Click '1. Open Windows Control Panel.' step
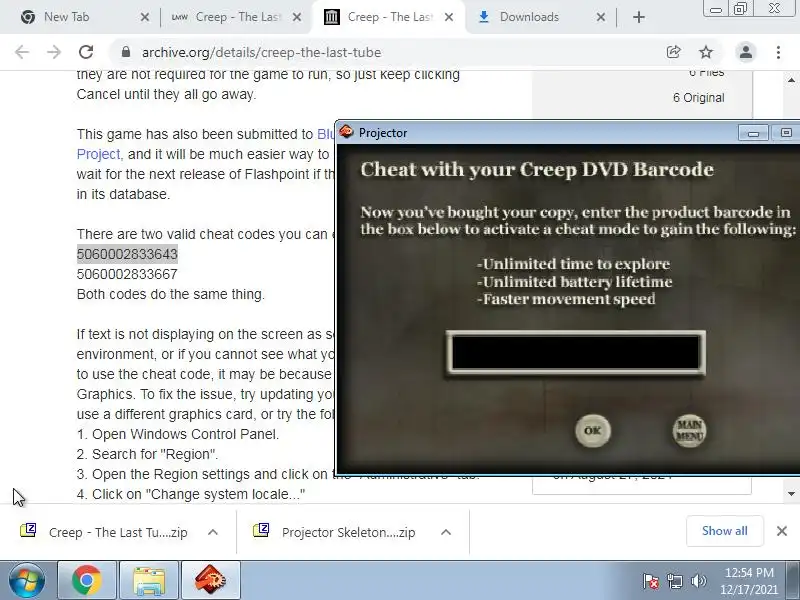The height and width of the screenshot is (600, 800). [178, 434]
